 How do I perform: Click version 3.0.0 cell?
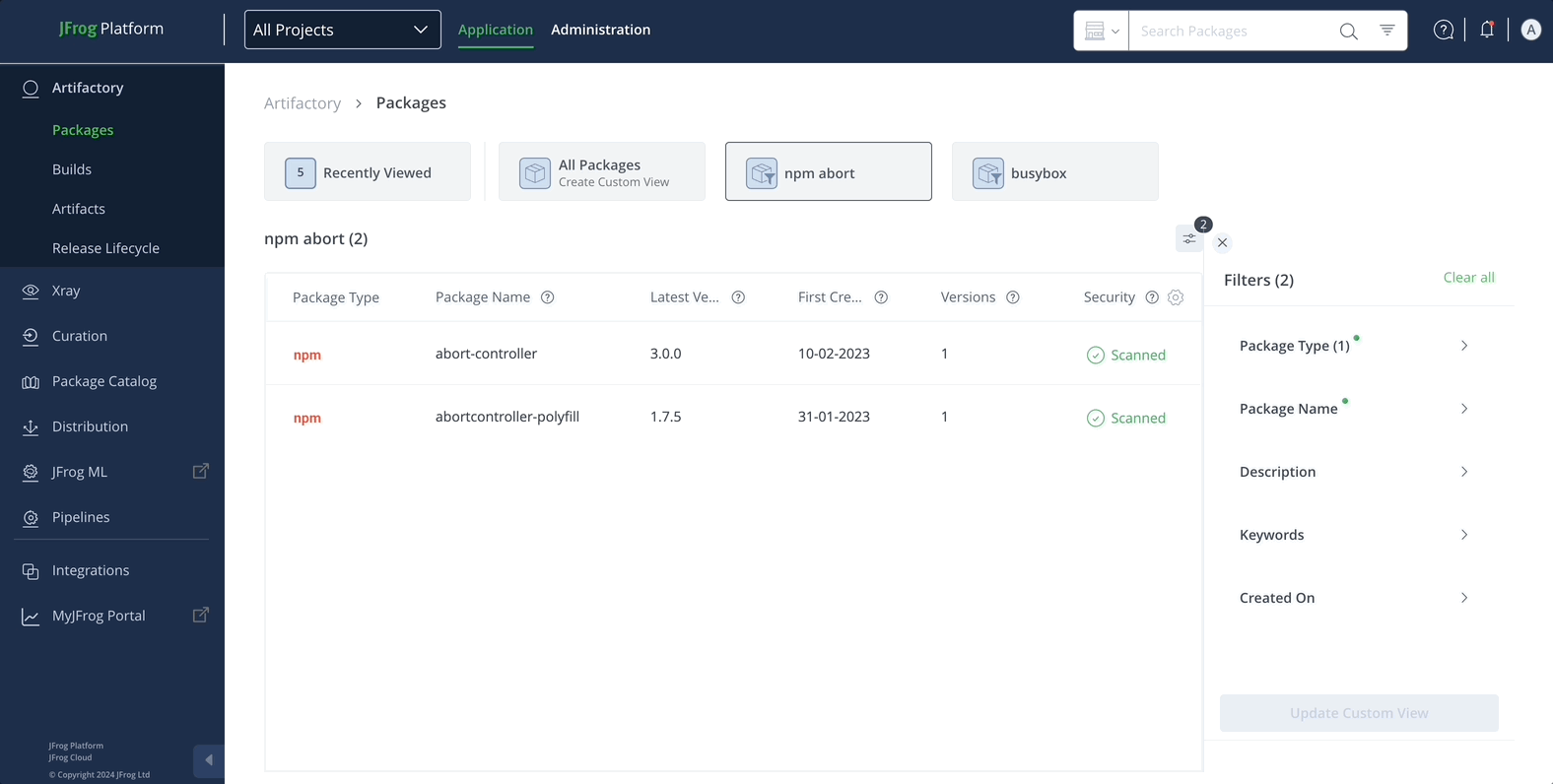click(x=666, y=354)
